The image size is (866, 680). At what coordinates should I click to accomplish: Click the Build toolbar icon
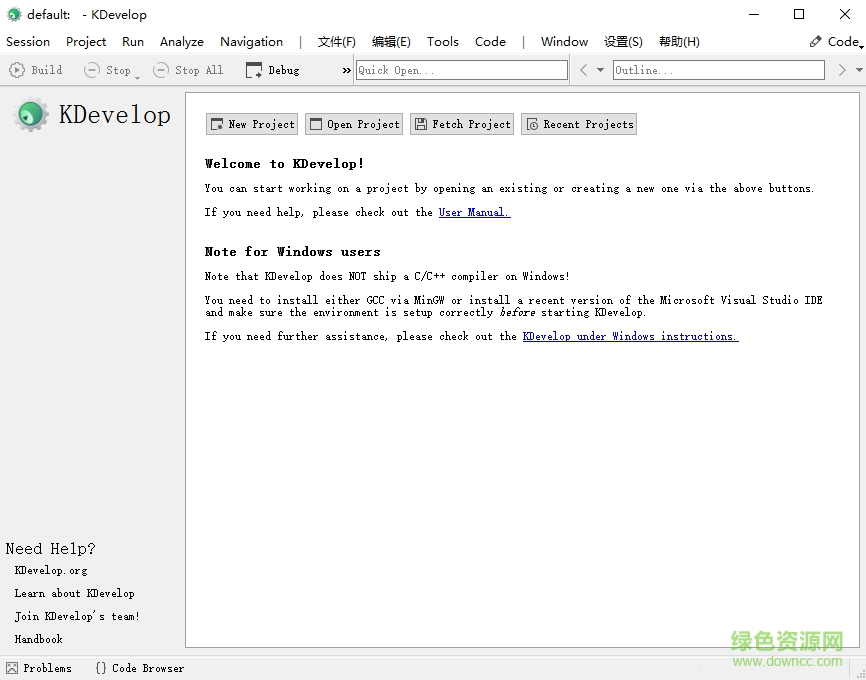point(17,70)
